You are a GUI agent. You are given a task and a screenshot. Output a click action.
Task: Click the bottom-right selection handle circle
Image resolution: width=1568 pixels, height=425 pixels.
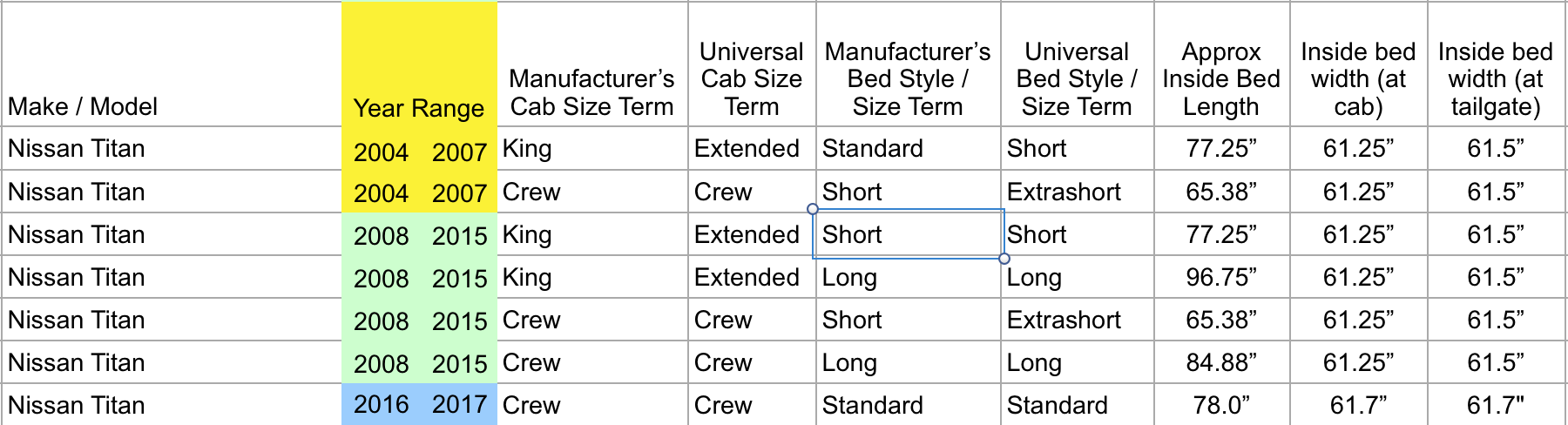(x=1004, y=259)
